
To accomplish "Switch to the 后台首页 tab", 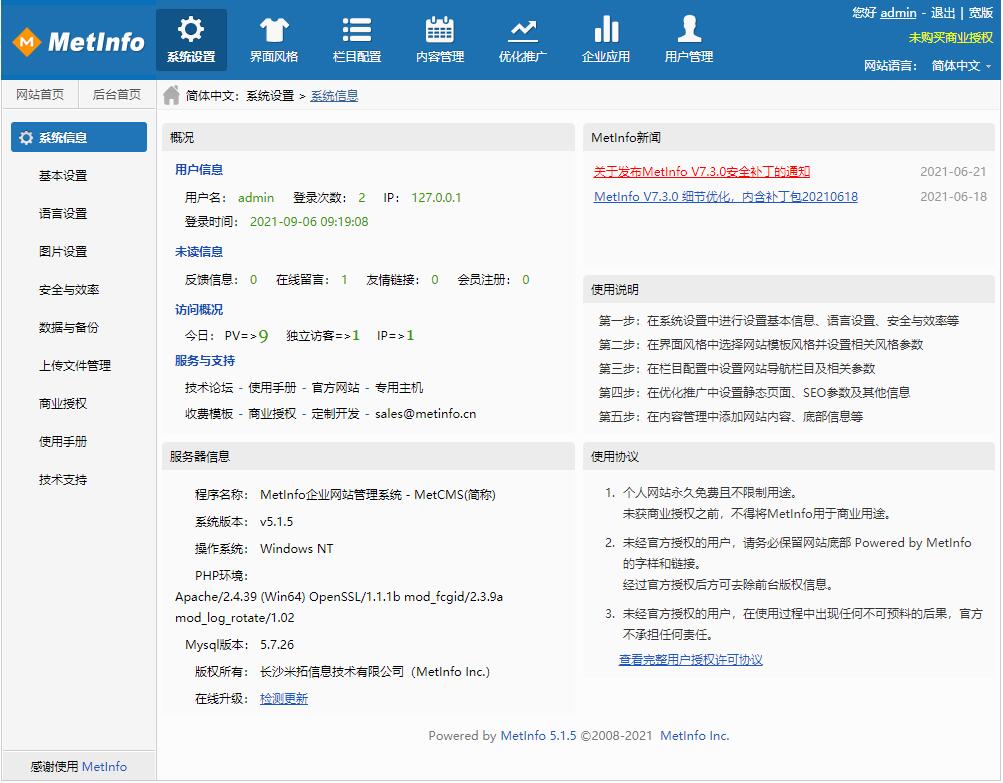I will coord(117,95).
